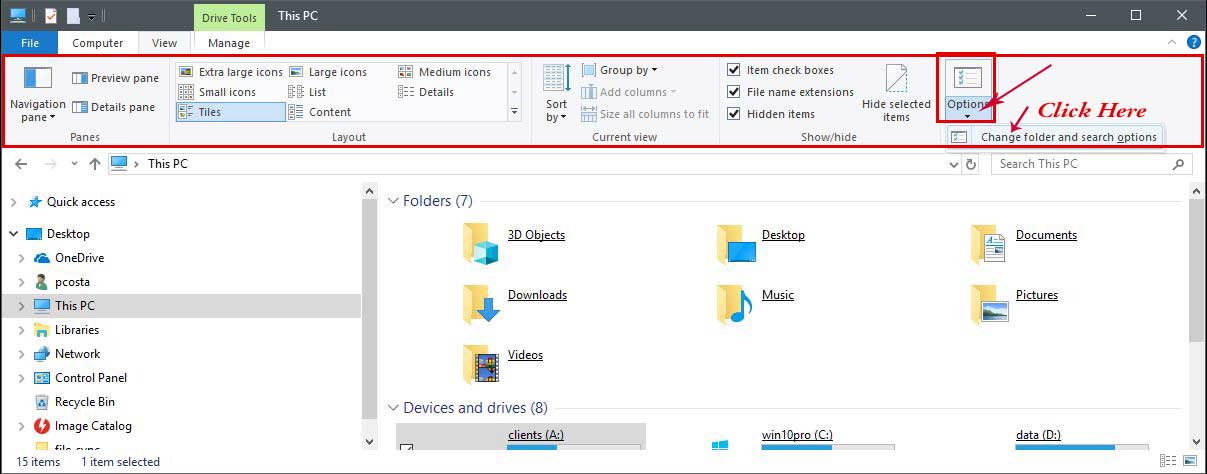Select the win10pro (C:) drive
This screenshot has width=1207, height=474.
pos(797,435)
